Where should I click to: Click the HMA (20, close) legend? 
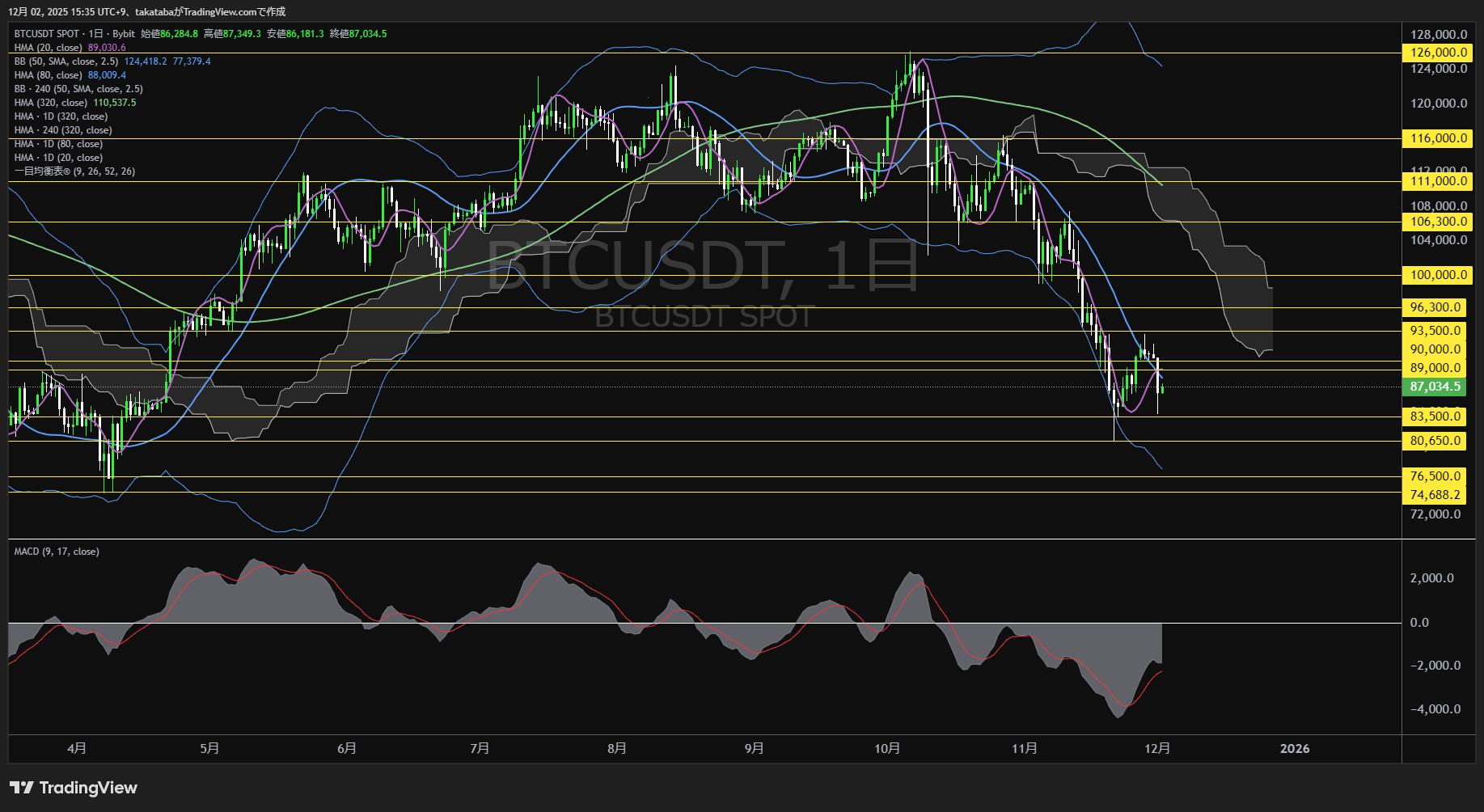coord(49,48)
